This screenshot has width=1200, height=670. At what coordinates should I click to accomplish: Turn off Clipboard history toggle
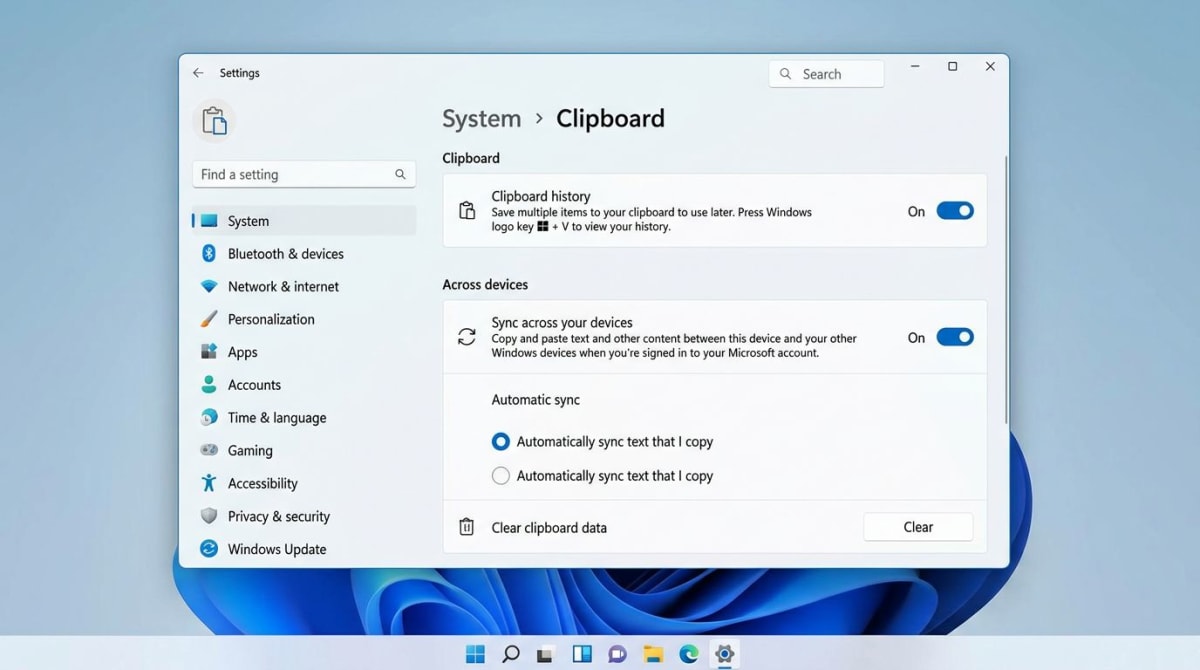[x=955, y=211]
